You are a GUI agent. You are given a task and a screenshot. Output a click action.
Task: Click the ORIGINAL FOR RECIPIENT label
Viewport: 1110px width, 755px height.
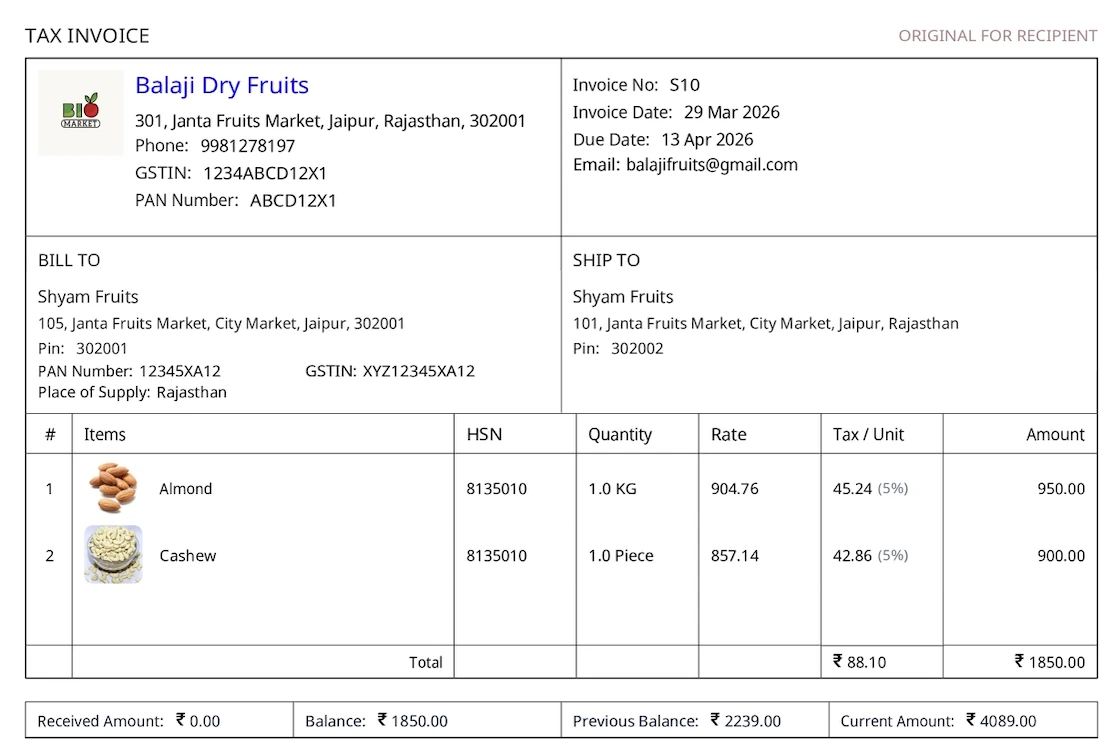coord(996,35)
